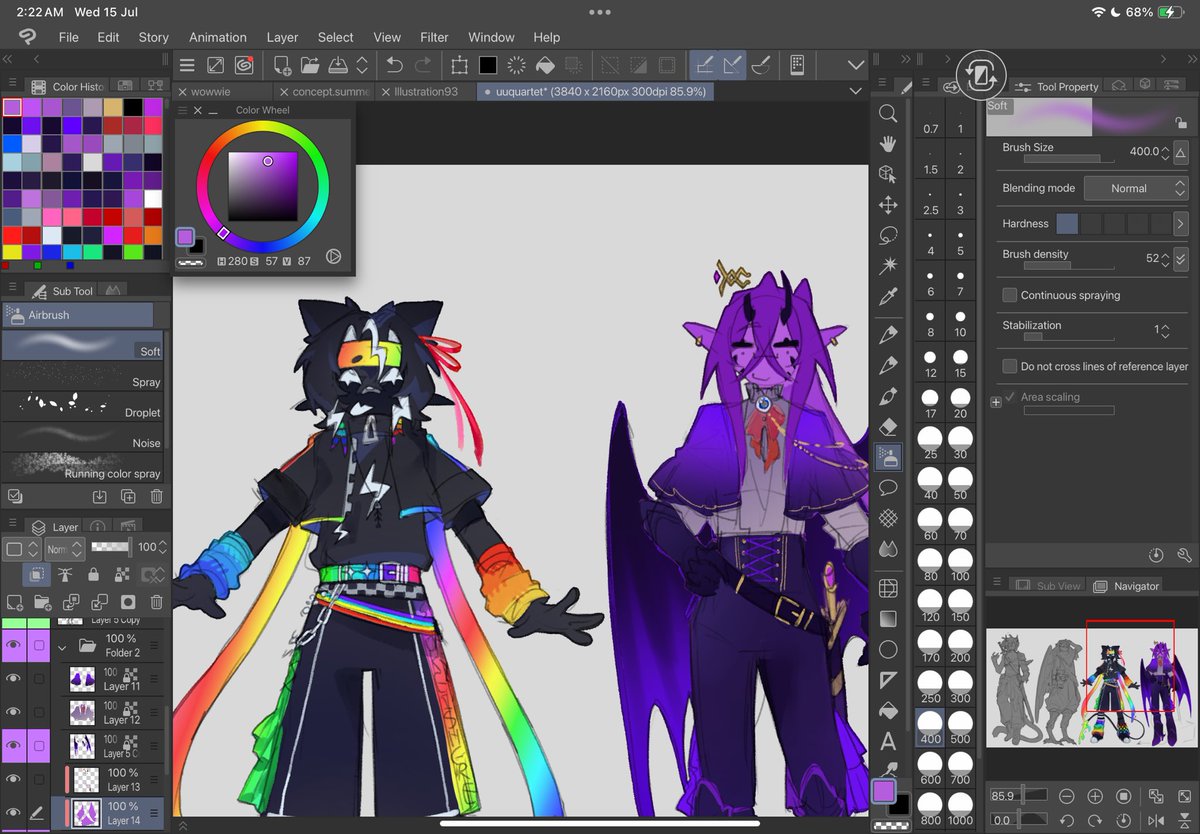The height and width of the screenshot is (834, 1200).
Task: Select the Spray sub tool
Action: [x=83, y=376]
